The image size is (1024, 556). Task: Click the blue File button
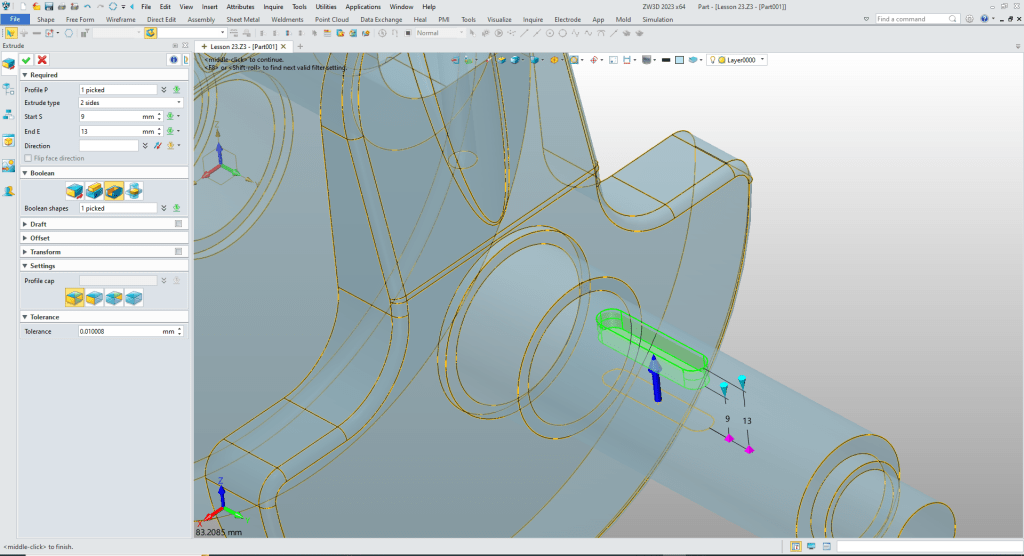[x=15, y=19]
